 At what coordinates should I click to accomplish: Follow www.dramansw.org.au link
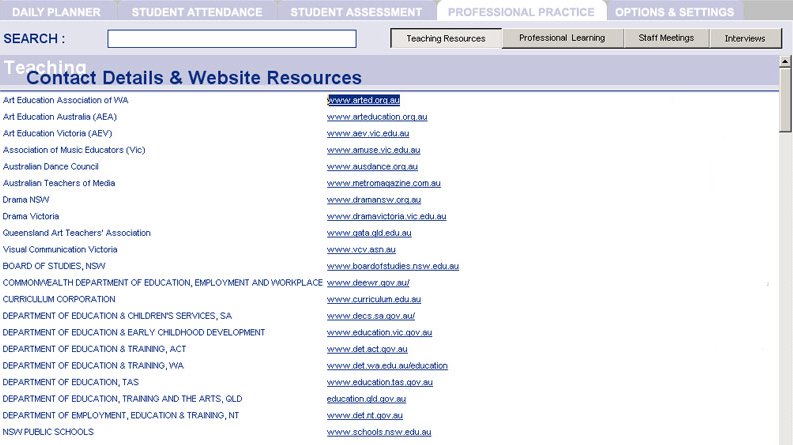[374, 200]
